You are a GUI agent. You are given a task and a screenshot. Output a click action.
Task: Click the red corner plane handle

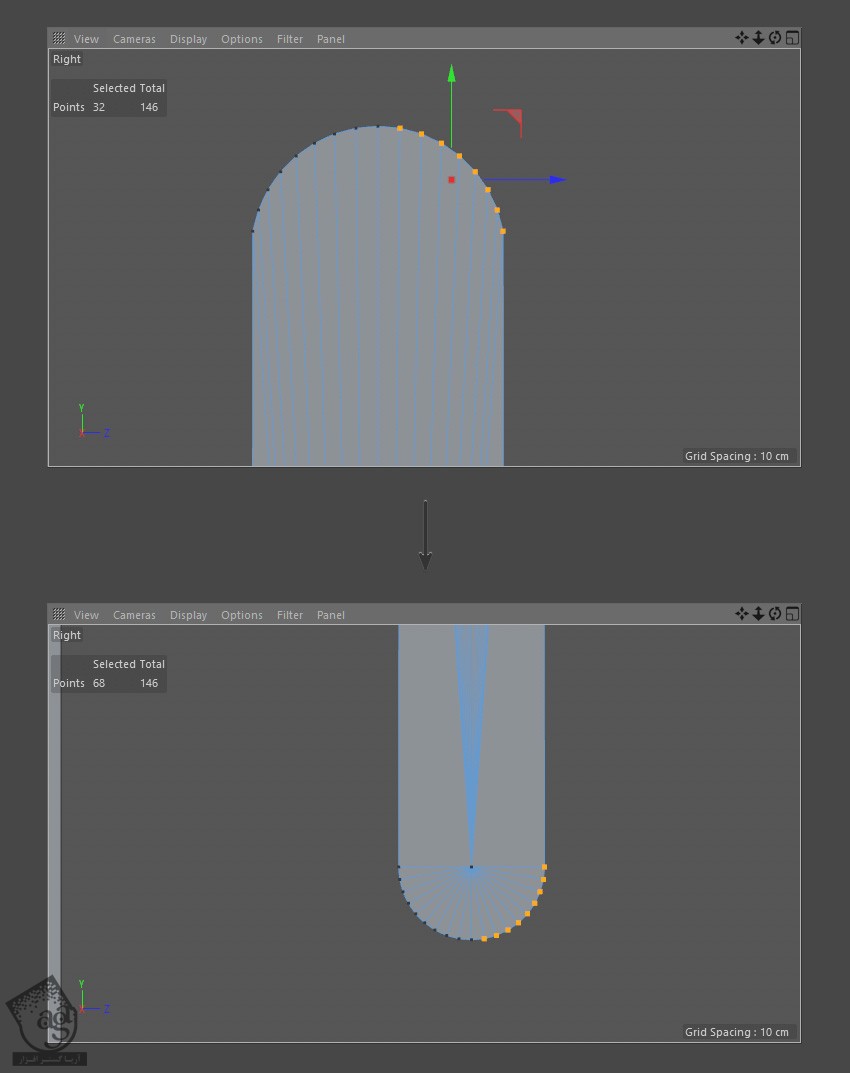coord(512,119)
